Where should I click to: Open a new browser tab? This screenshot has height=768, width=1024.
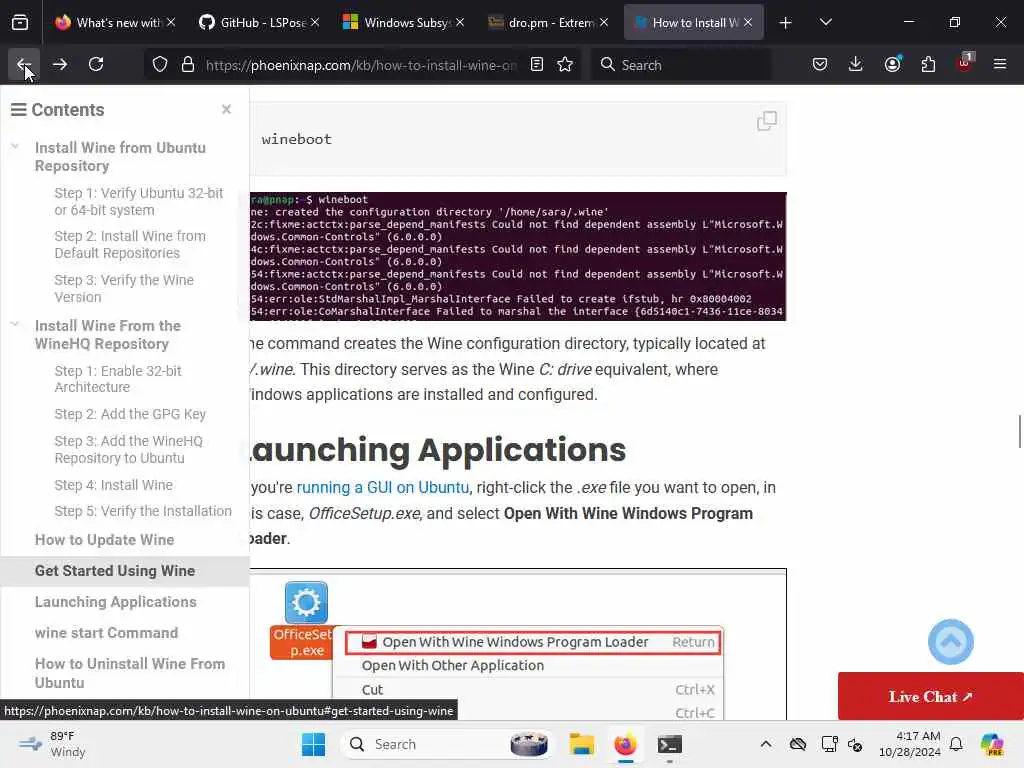pyautogui.click(x=786, y=23)
